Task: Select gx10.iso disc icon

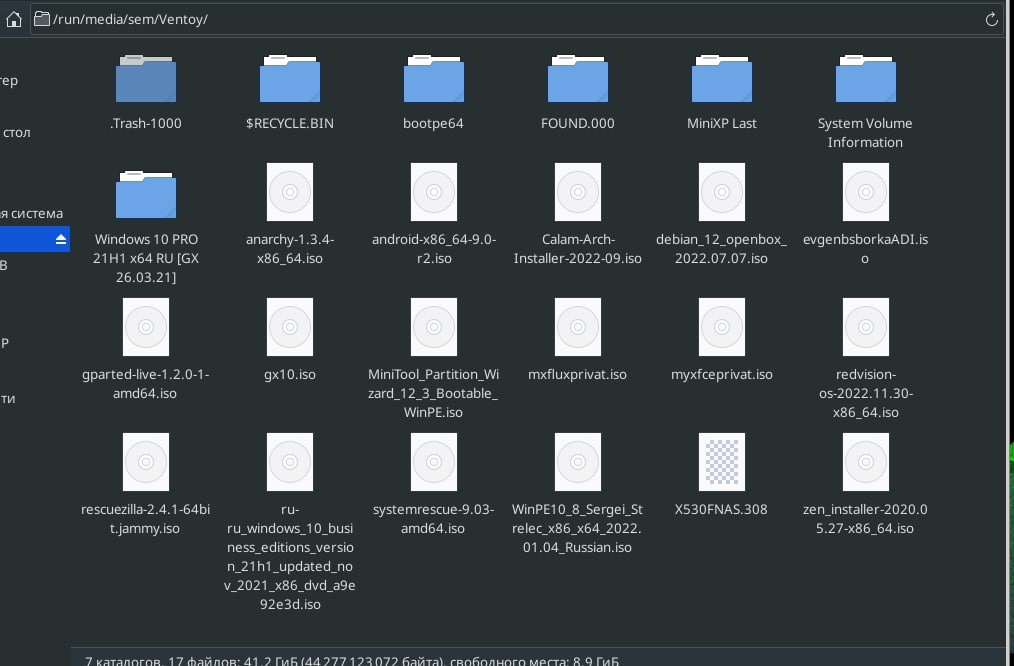Action: (290, 327)
